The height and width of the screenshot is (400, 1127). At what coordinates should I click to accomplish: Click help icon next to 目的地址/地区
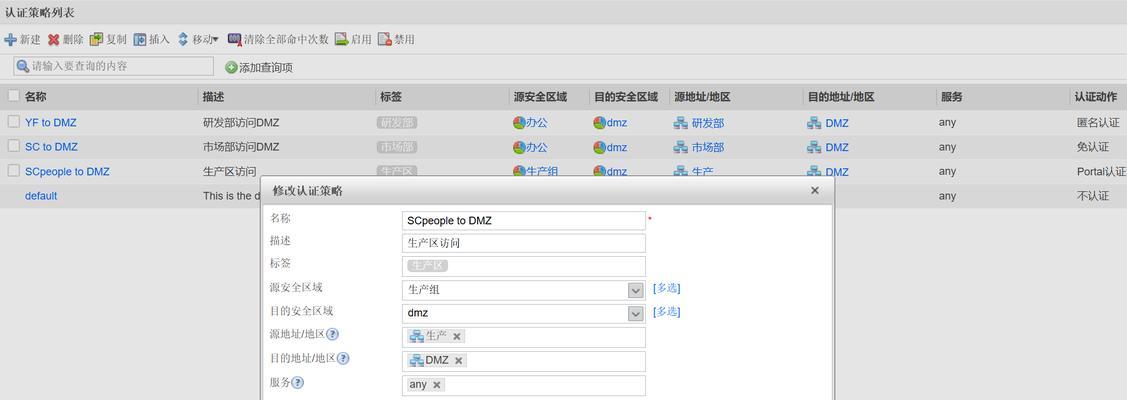344,358
